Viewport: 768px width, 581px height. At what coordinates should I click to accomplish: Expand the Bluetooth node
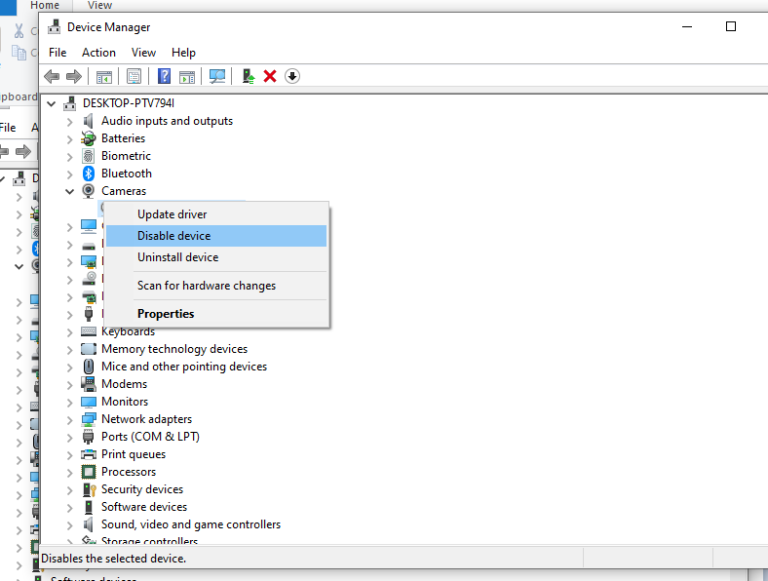pos(70,174)
